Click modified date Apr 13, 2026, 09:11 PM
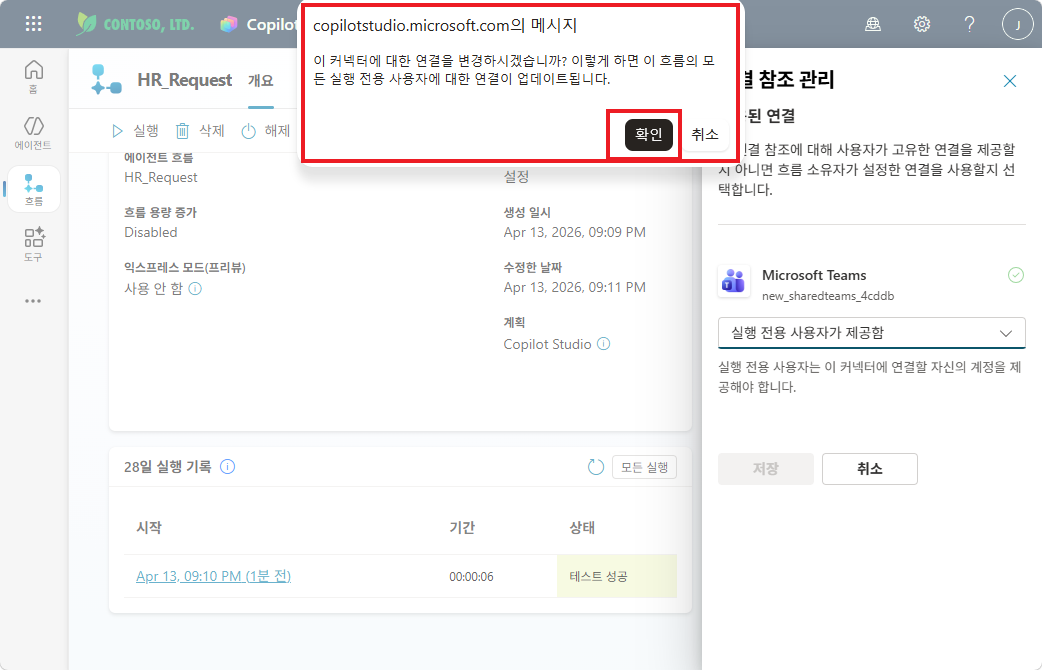This screenshot has width=1042, height=670. click(574, 288)
